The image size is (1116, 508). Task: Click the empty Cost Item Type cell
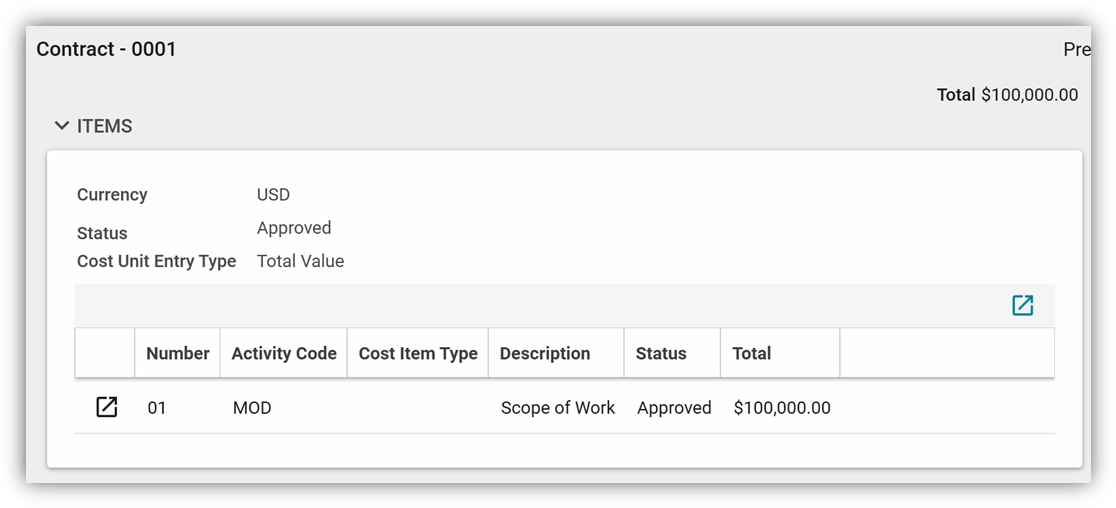[417, 408]
